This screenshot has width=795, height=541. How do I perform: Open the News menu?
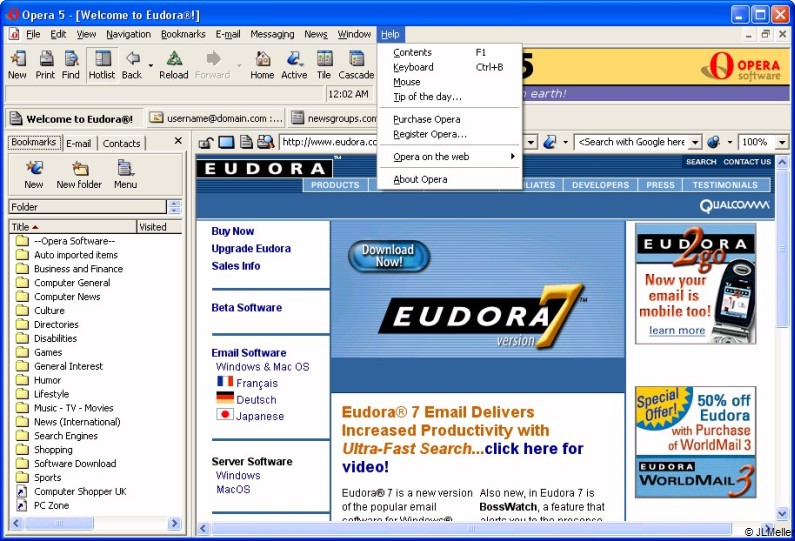316,34
